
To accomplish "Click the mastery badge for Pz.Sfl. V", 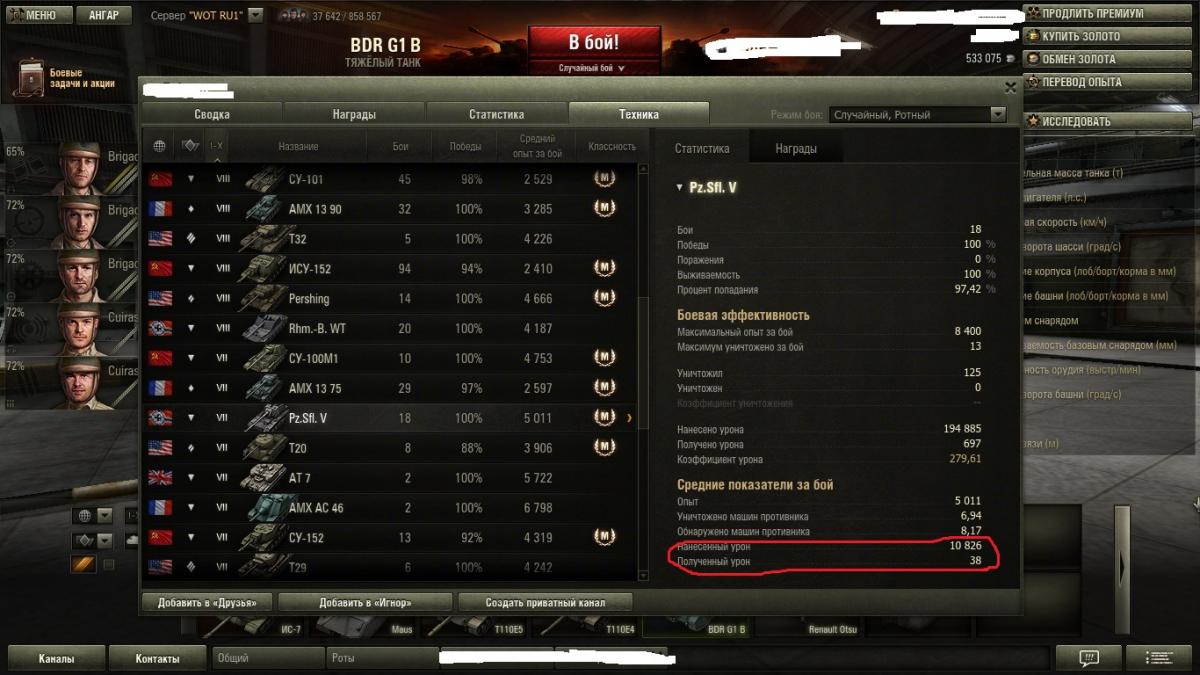I will click(604, 417).
